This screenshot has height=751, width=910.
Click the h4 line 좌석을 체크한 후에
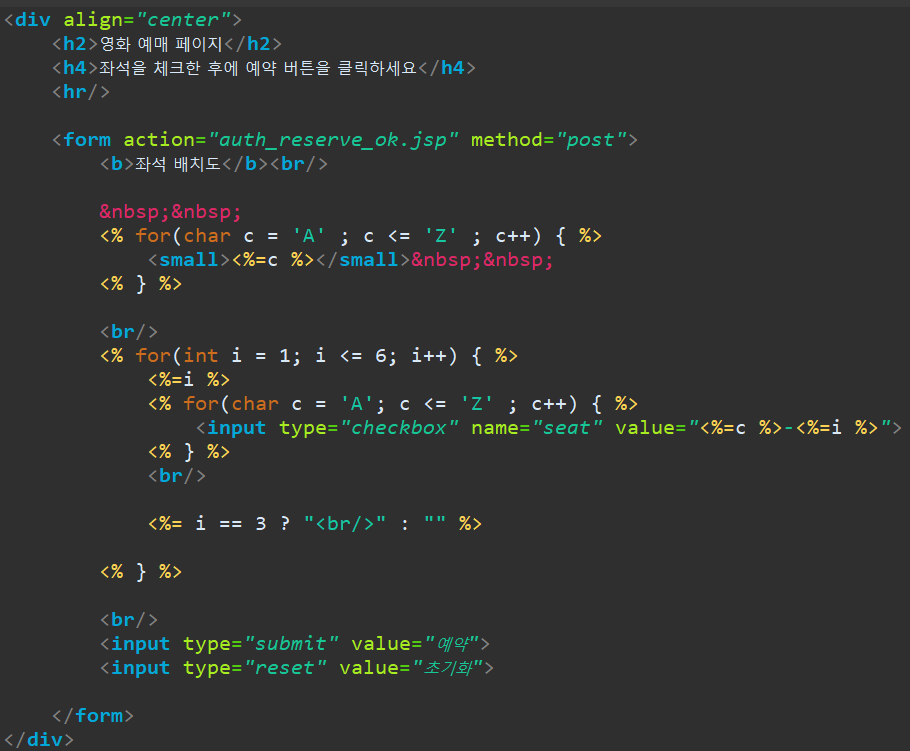[263, 68]
